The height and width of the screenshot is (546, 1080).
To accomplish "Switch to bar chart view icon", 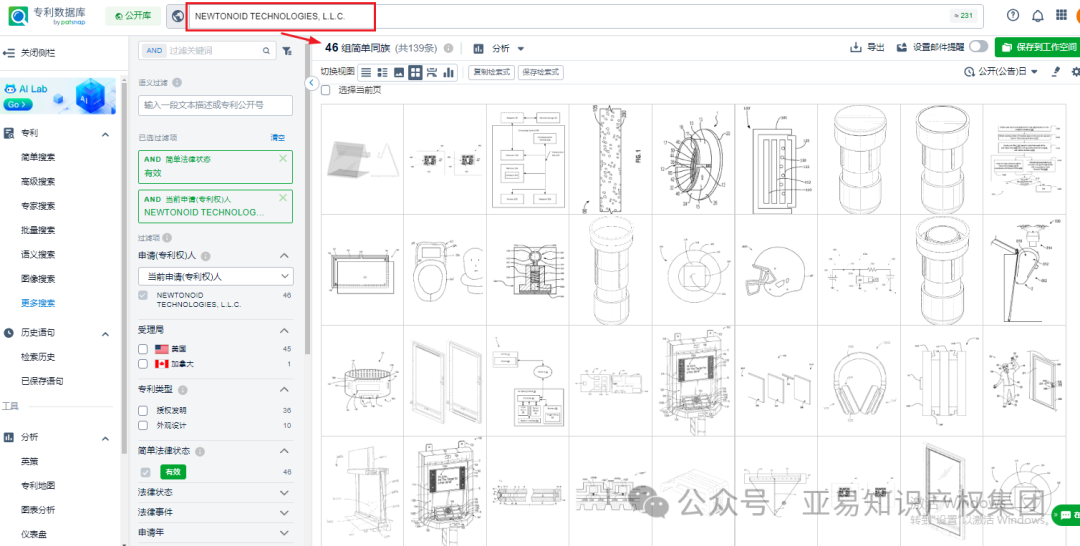I will 448,72.
